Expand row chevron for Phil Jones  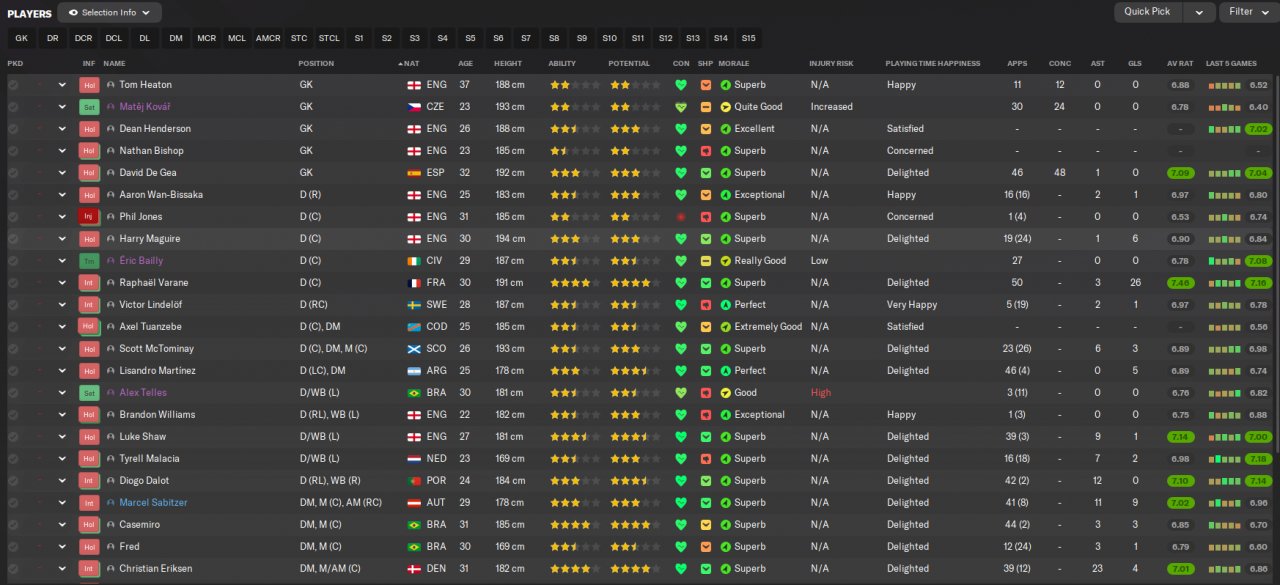coord(62,217)
